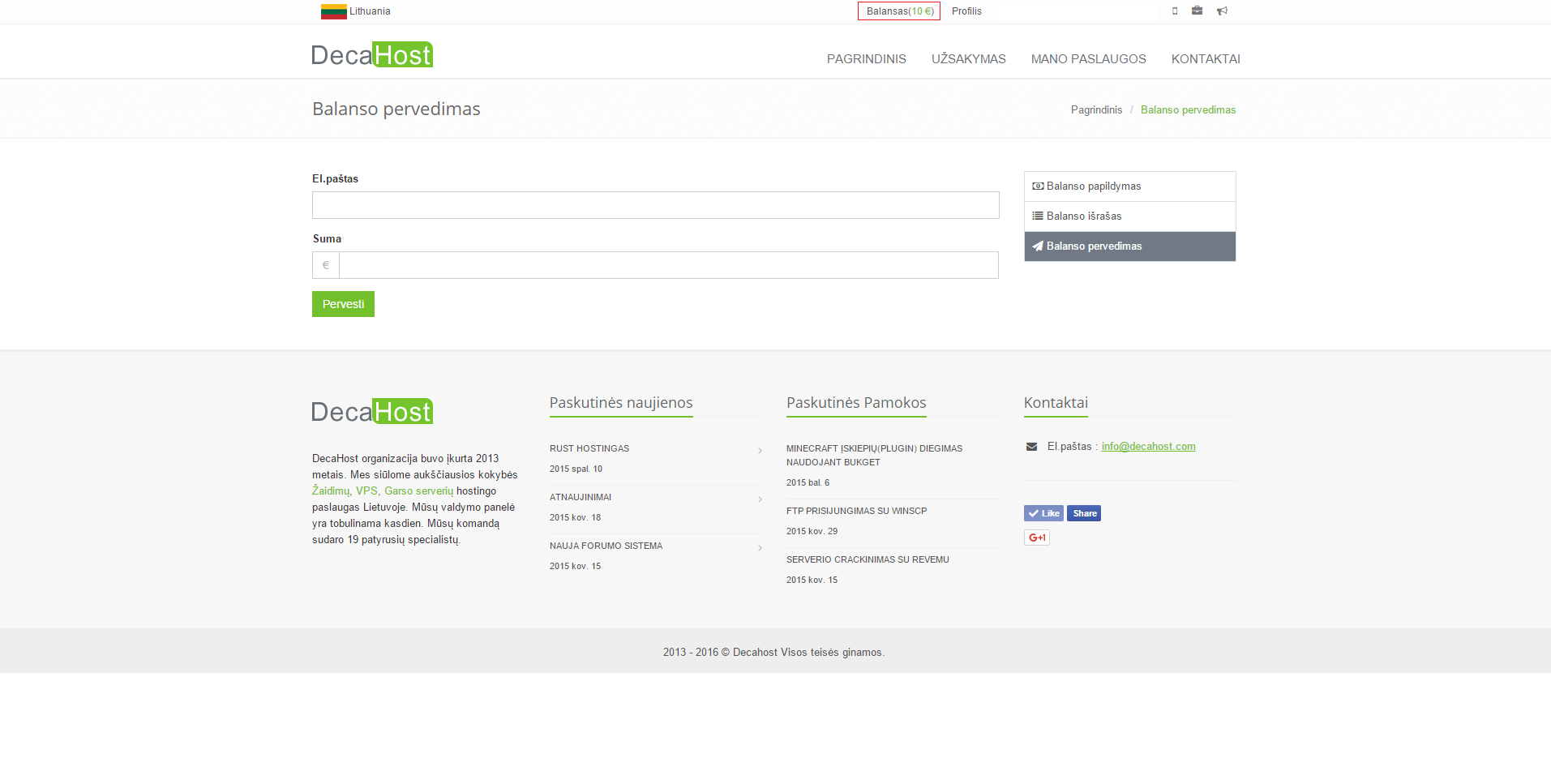Click the mobile phone icon in top bar

pos(1175,11)
